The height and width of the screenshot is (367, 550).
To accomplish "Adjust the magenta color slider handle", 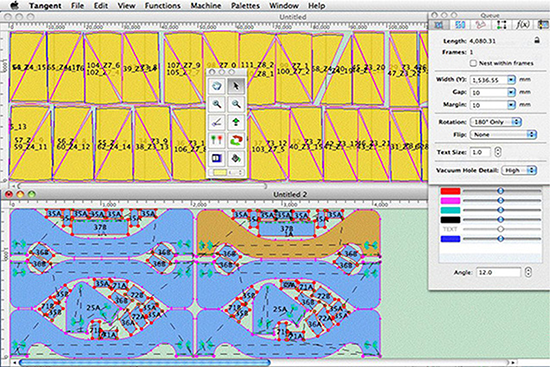I will coord(501,200).
